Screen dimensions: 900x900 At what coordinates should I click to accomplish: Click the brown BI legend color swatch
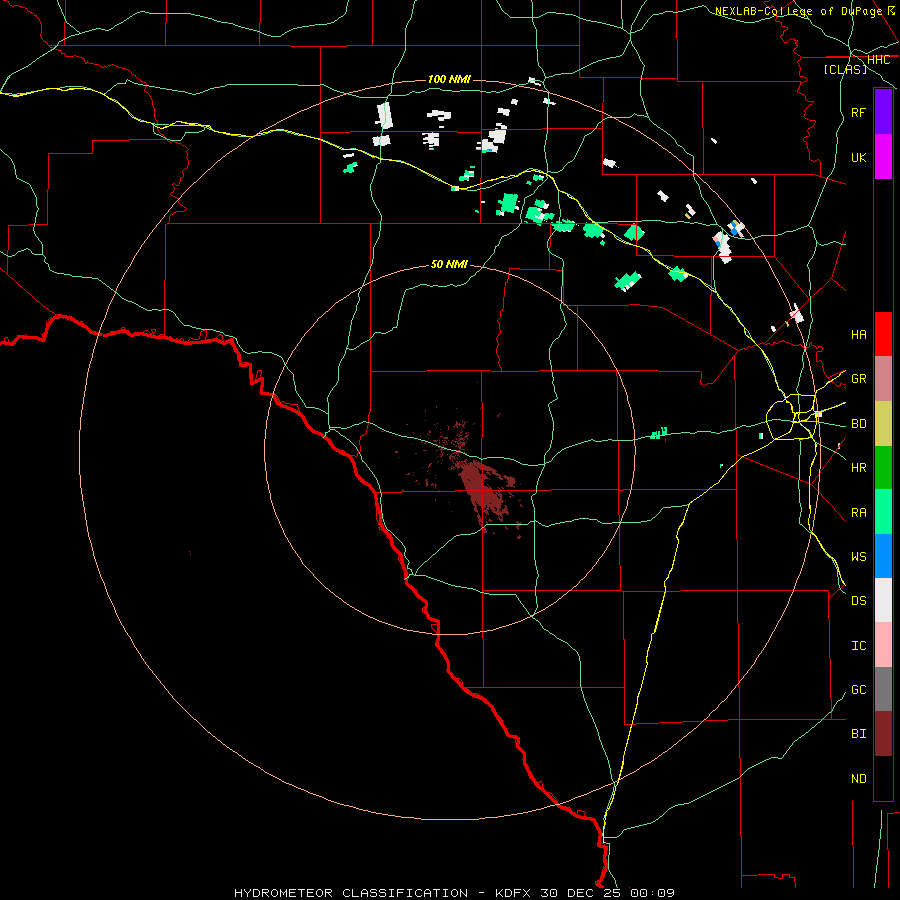(883, 734)
